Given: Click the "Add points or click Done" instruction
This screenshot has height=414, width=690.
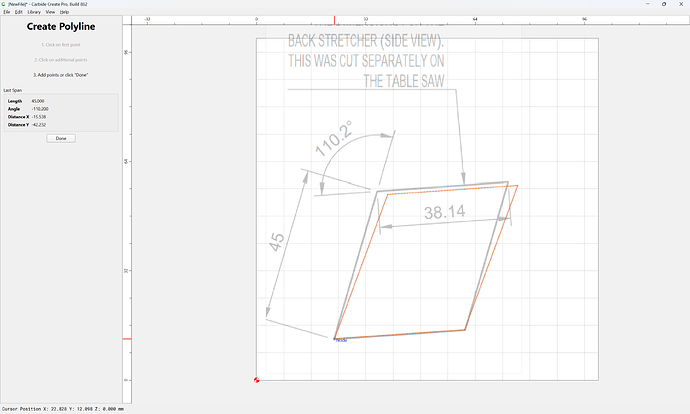Looking at the screenshot, I should pyautogui.click(x=61, y=75).
